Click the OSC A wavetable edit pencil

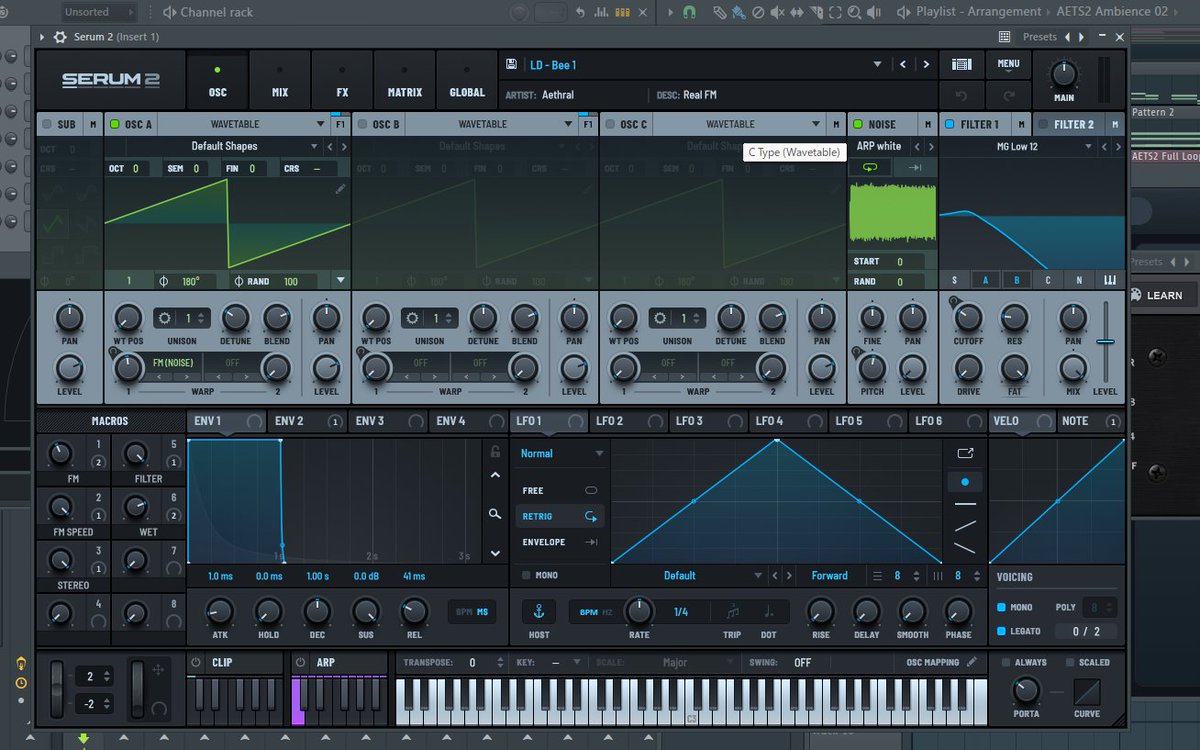coord(340,188)
